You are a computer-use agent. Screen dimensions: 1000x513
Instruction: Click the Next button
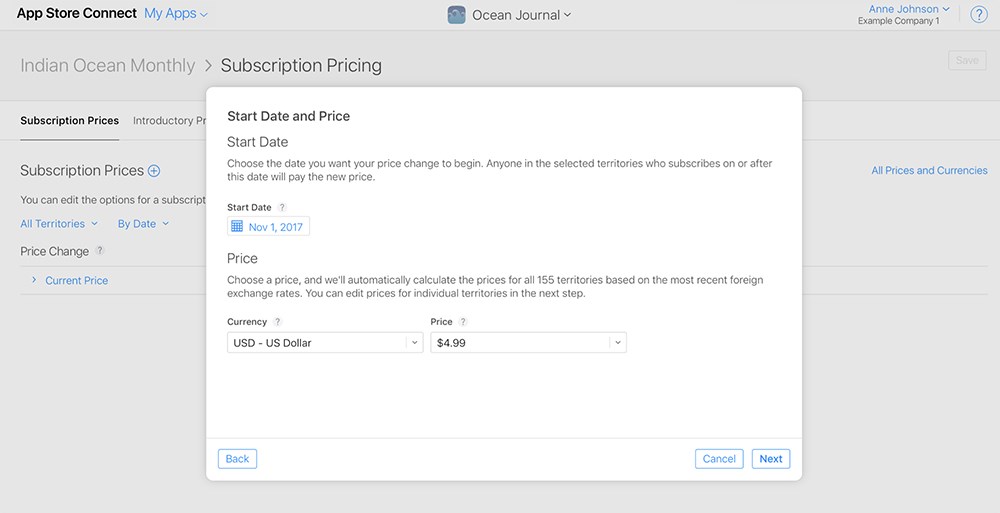coord(770,459)
